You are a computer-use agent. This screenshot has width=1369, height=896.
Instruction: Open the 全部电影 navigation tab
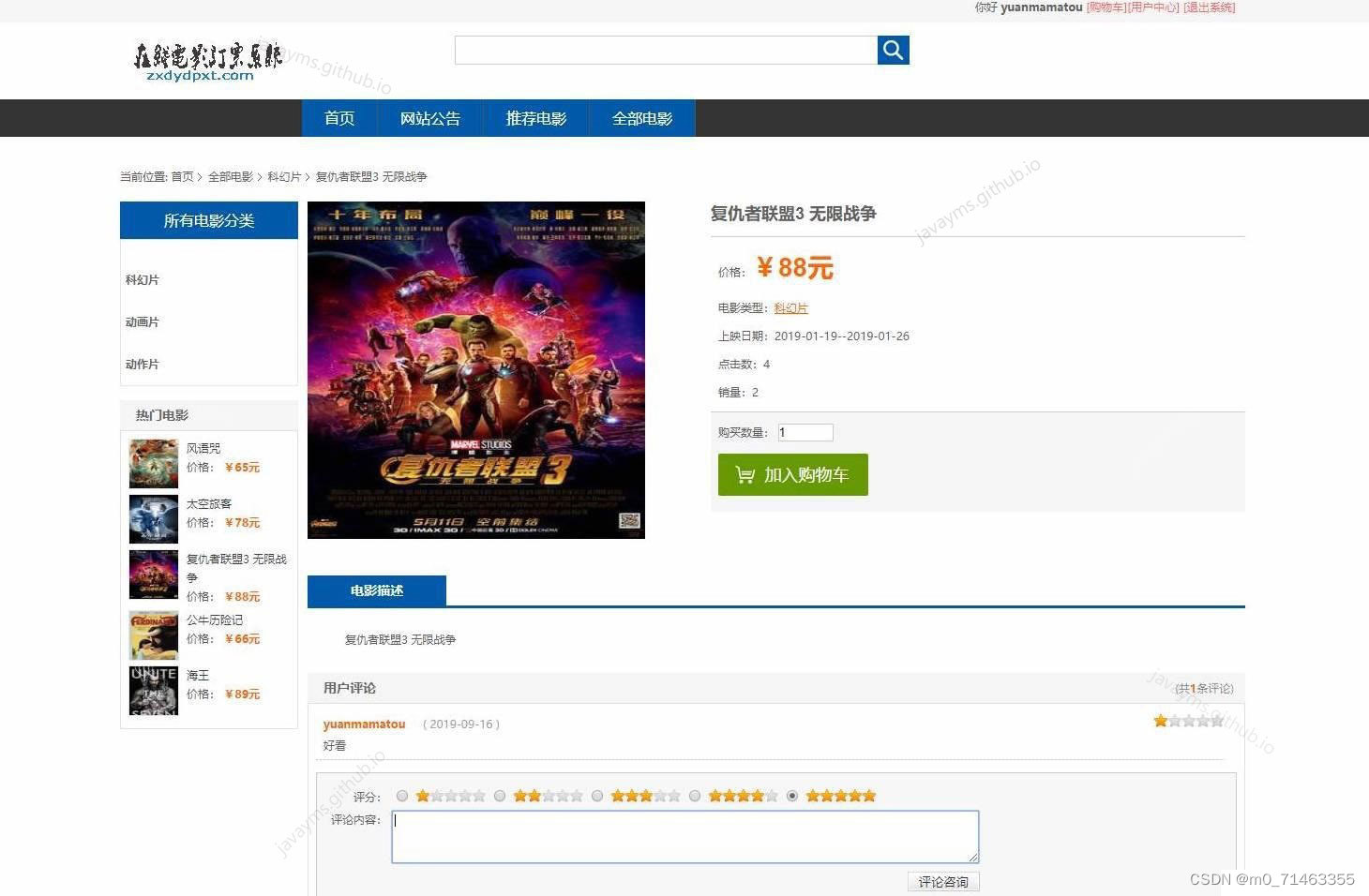tap(642, 118)
